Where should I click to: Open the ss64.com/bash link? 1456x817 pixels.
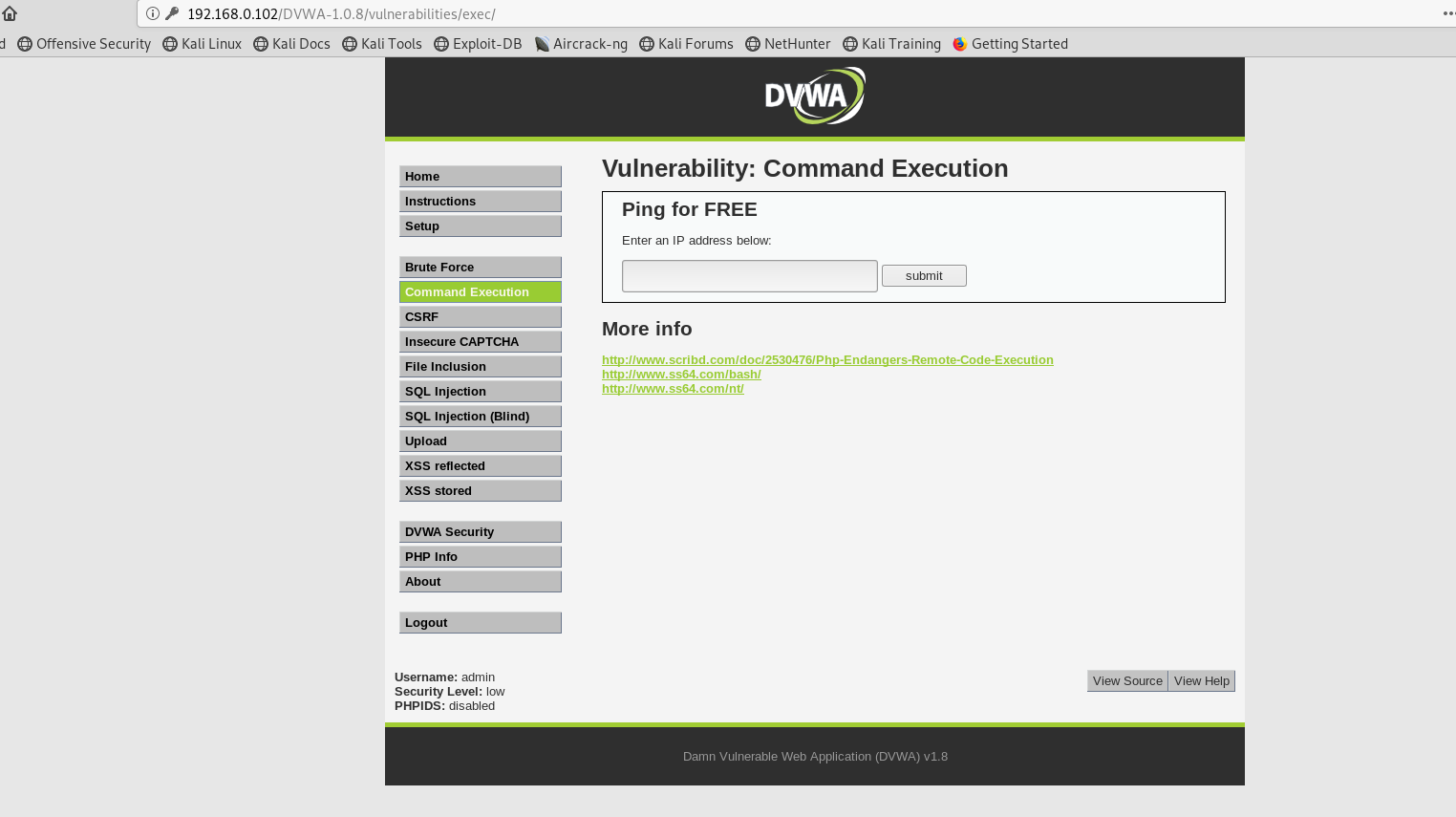(681, 375)
